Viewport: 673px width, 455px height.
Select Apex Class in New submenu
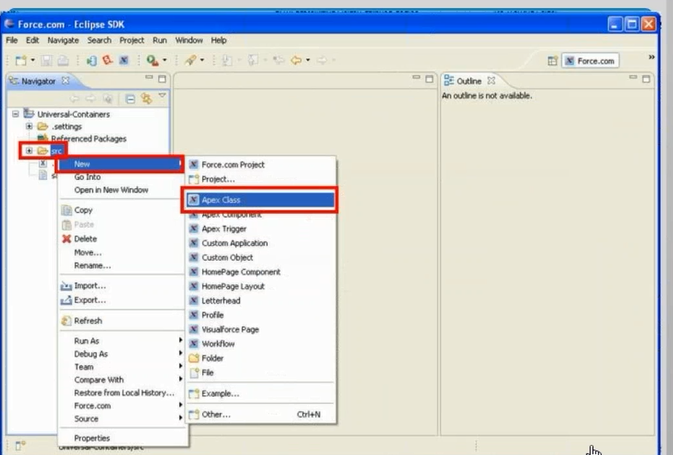(261, 200)
